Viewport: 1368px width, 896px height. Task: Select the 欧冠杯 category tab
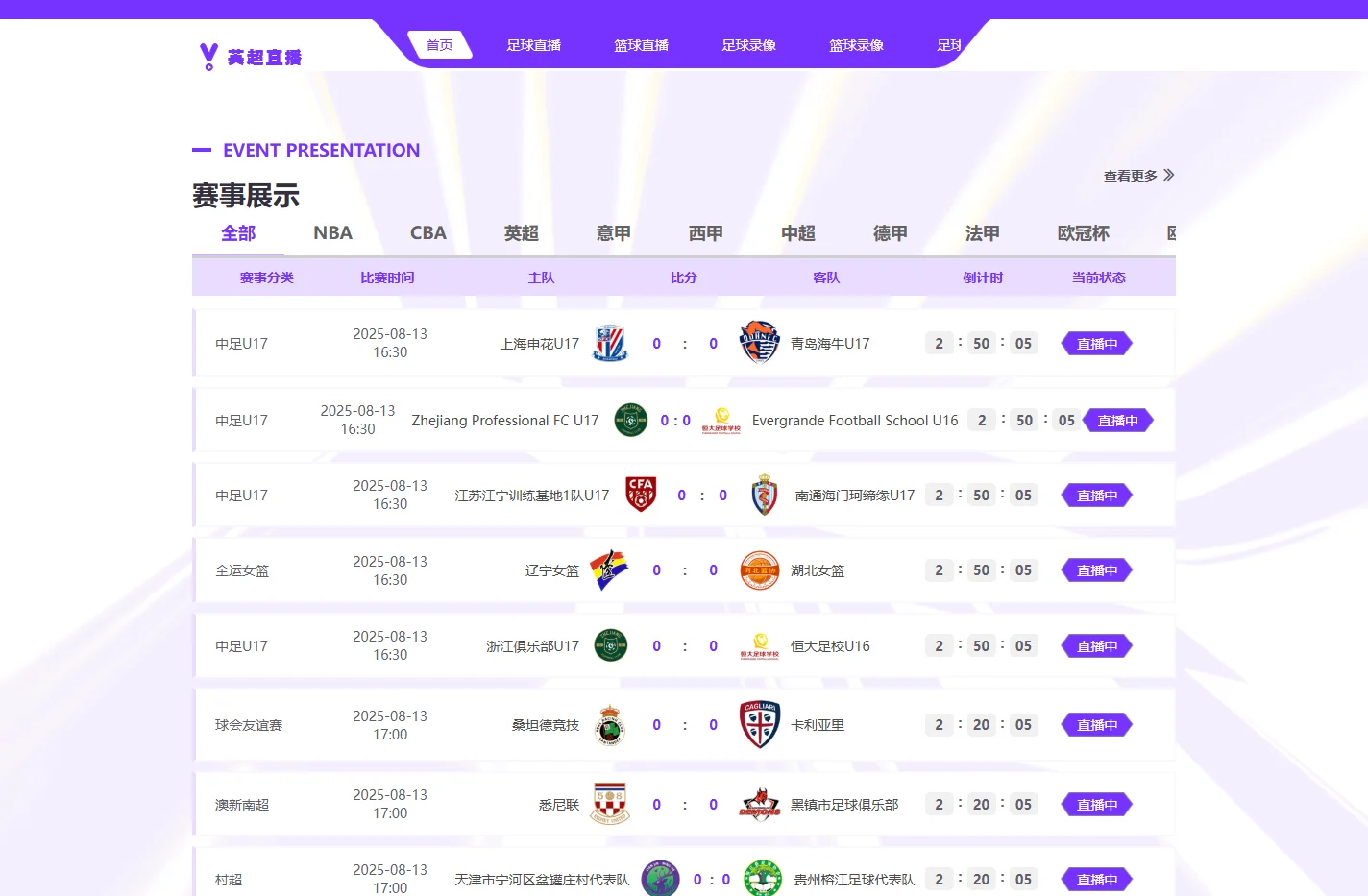(x=1084, y=233)
